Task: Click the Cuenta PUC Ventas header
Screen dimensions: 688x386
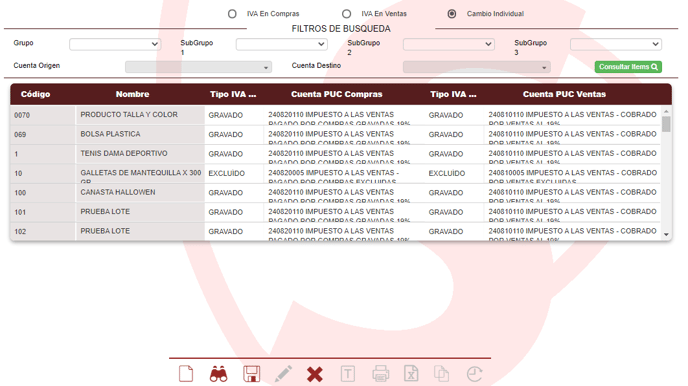Action: click(x=564, y=94)
